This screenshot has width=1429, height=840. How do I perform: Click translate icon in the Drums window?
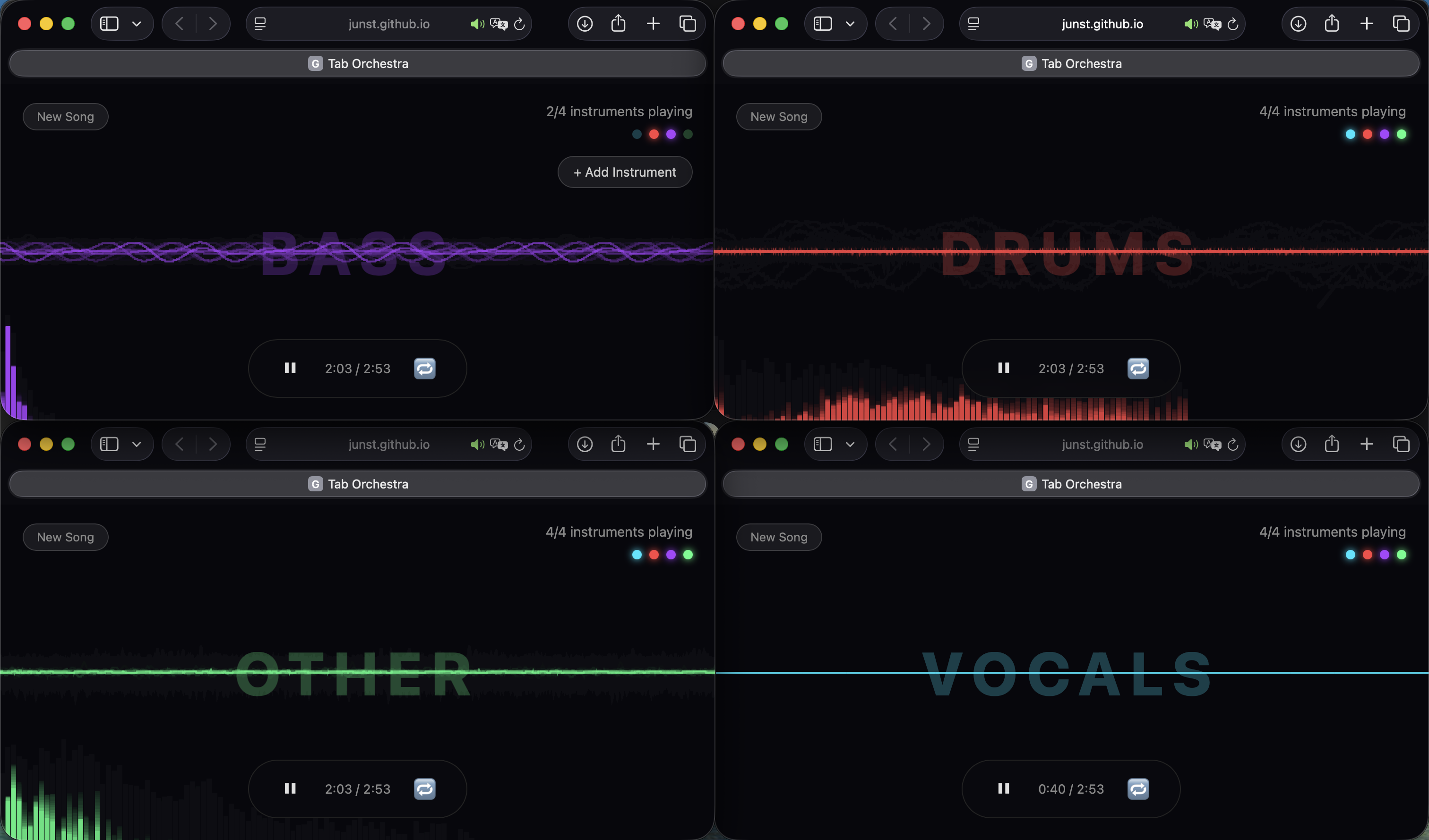[1212, 24]
